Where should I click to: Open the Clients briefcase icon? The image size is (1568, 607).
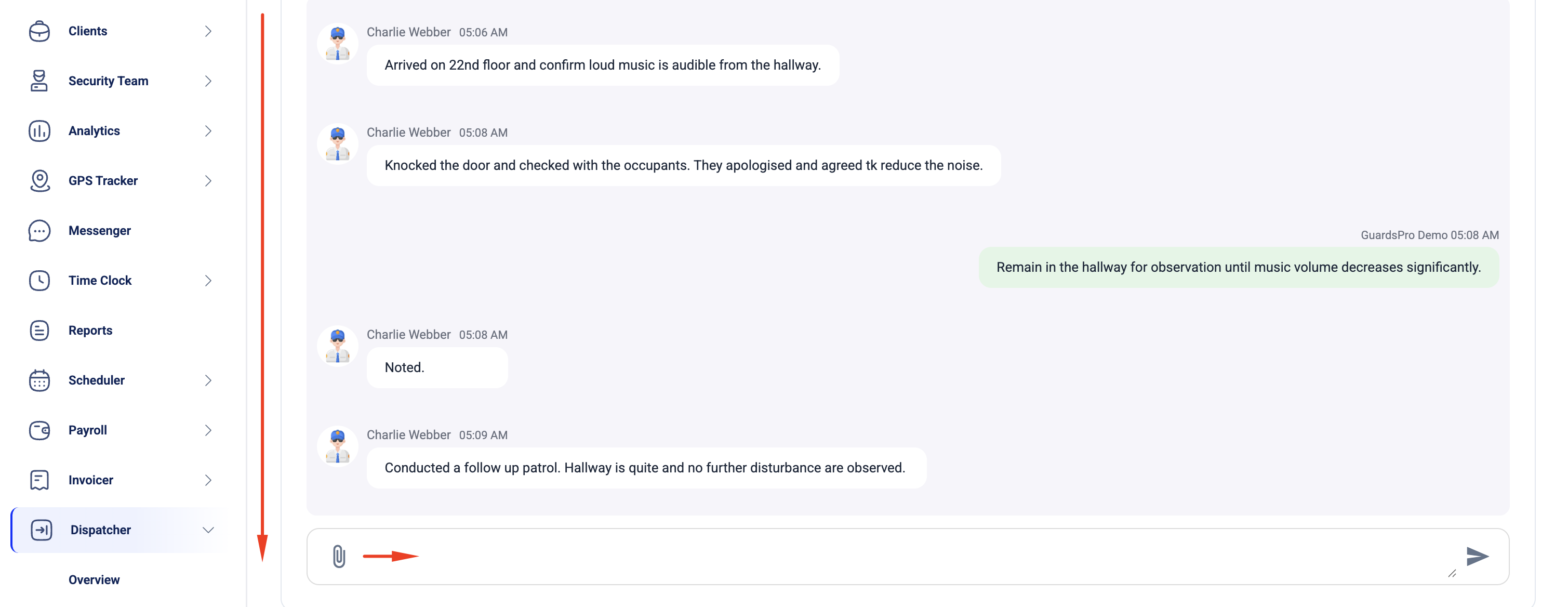point(39,31)
